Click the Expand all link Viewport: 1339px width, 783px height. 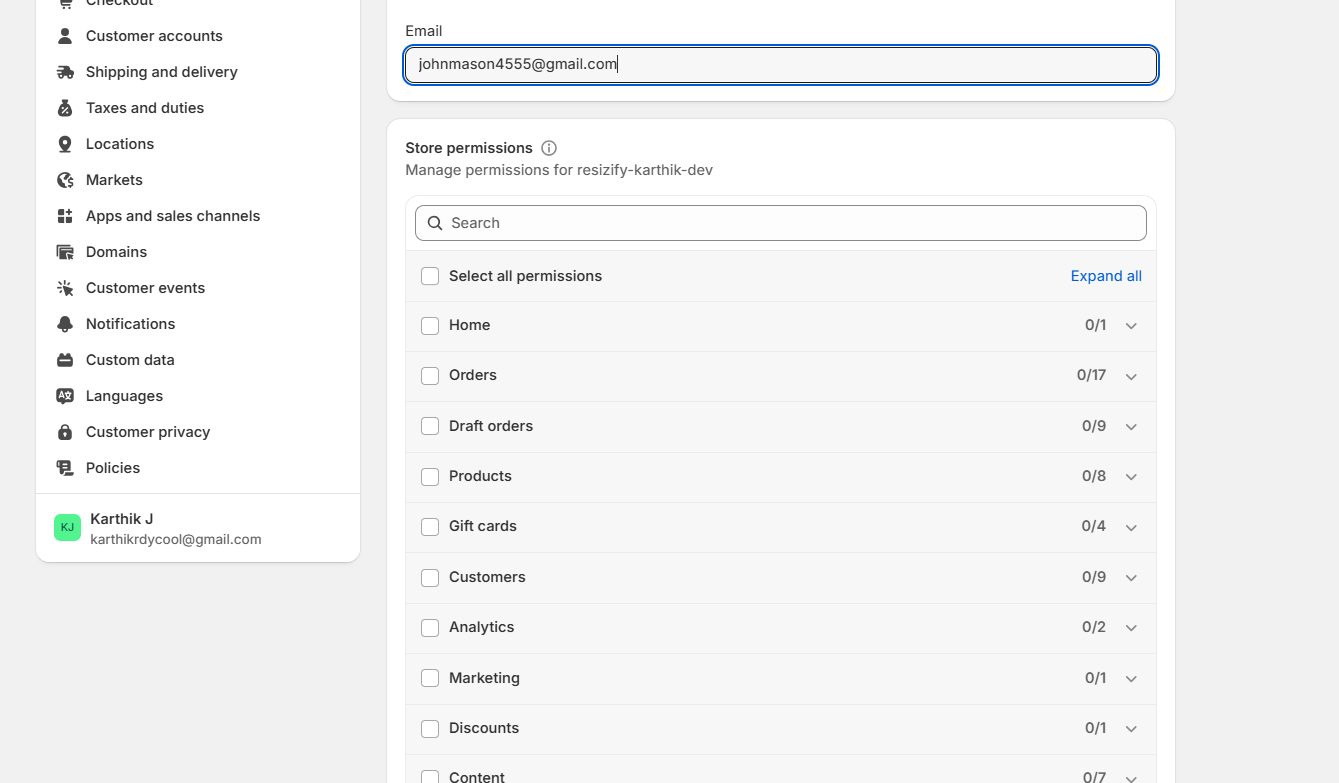[x=1106, y=275]
